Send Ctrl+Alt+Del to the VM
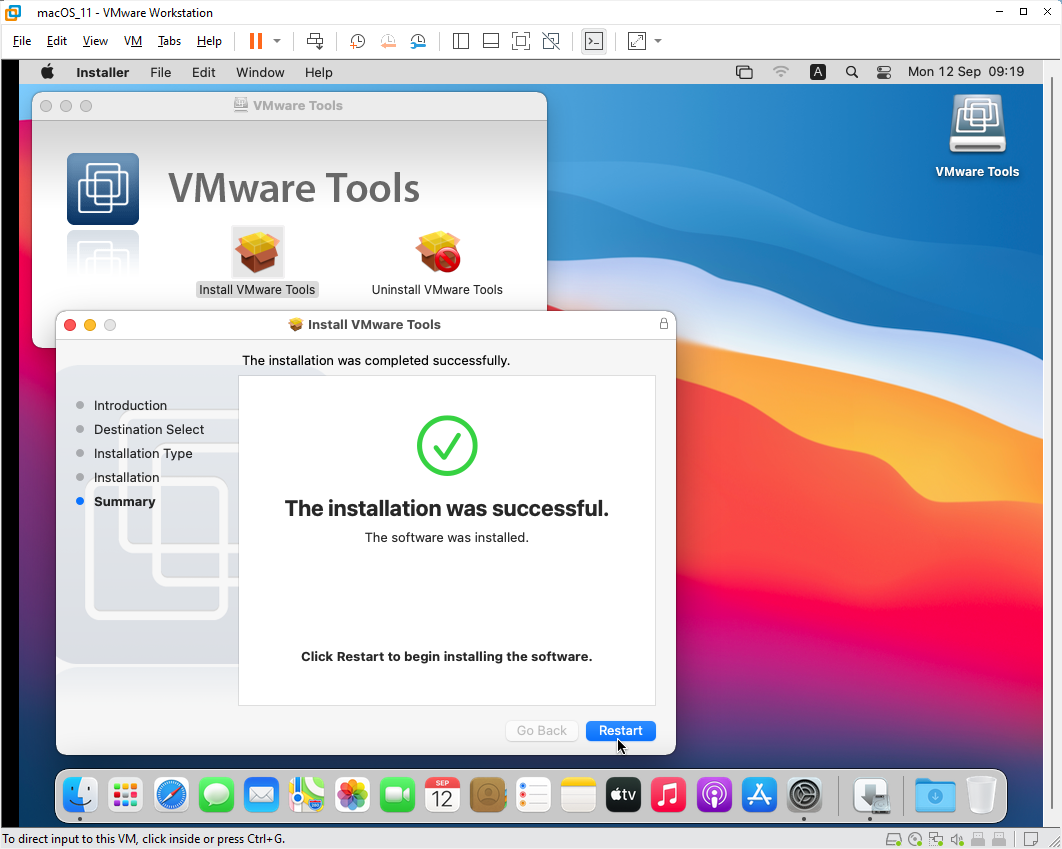Screen dimensions: 1062x849 click(x=315, y=41)
